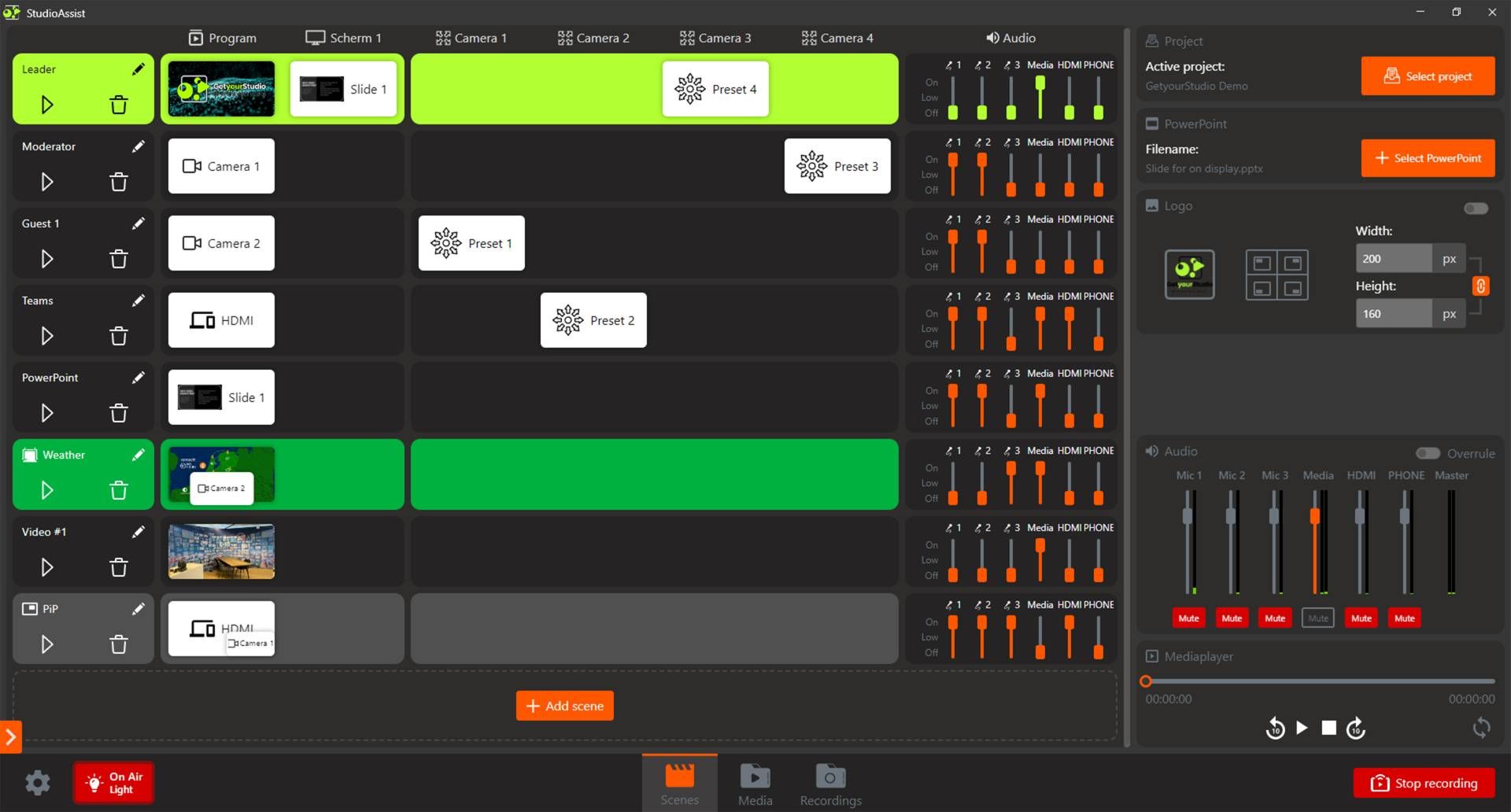1511x812 pixels.
Task: Edit the PiP scene
Action: point(139,609)
